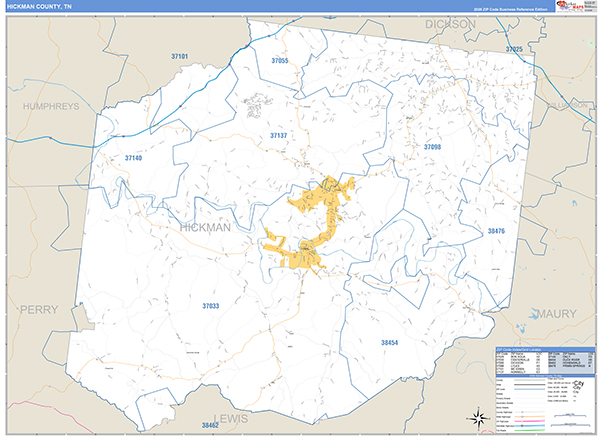Click ZIP code label 37098

(432, 147)
